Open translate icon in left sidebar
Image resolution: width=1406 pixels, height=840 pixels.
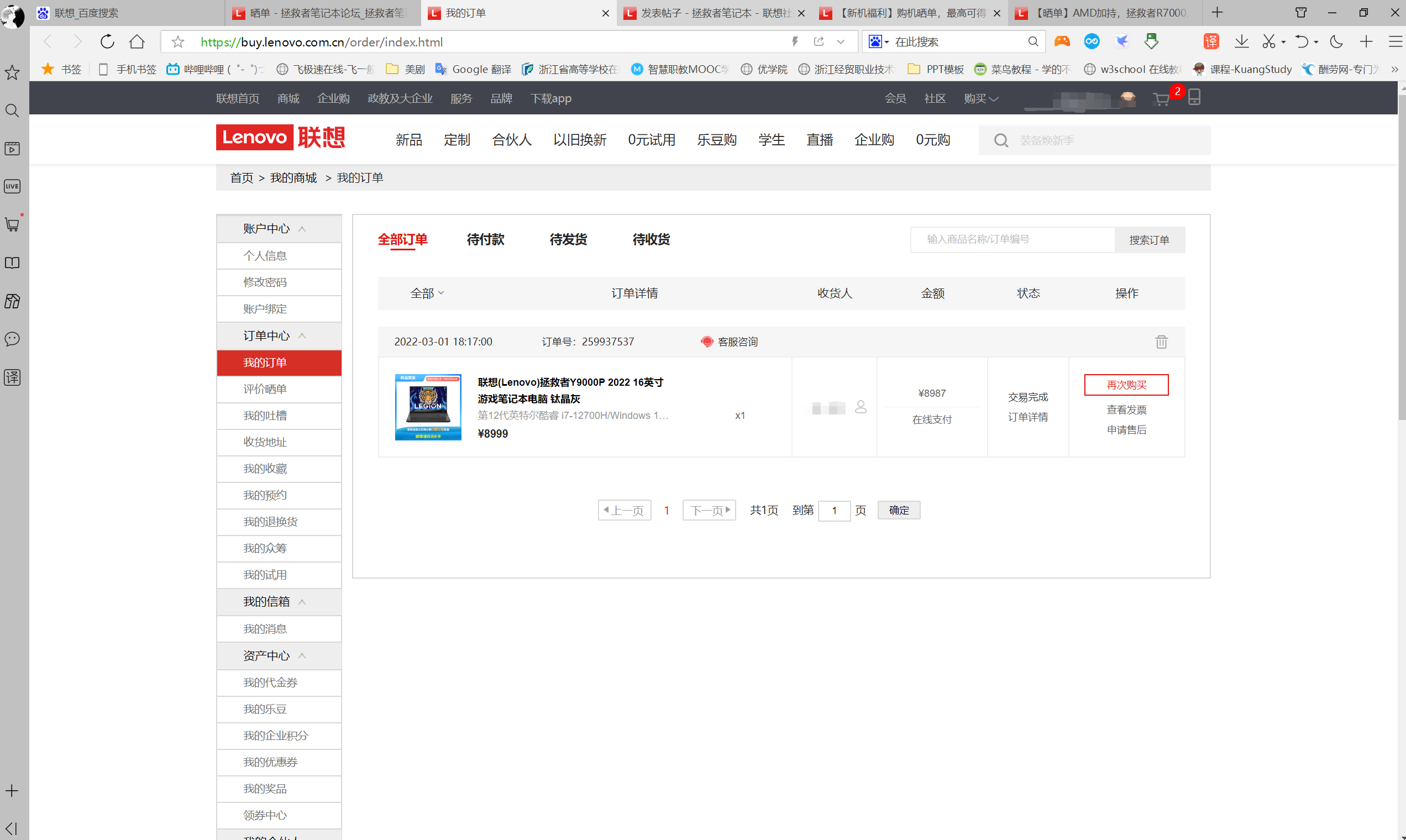(12, 377)
